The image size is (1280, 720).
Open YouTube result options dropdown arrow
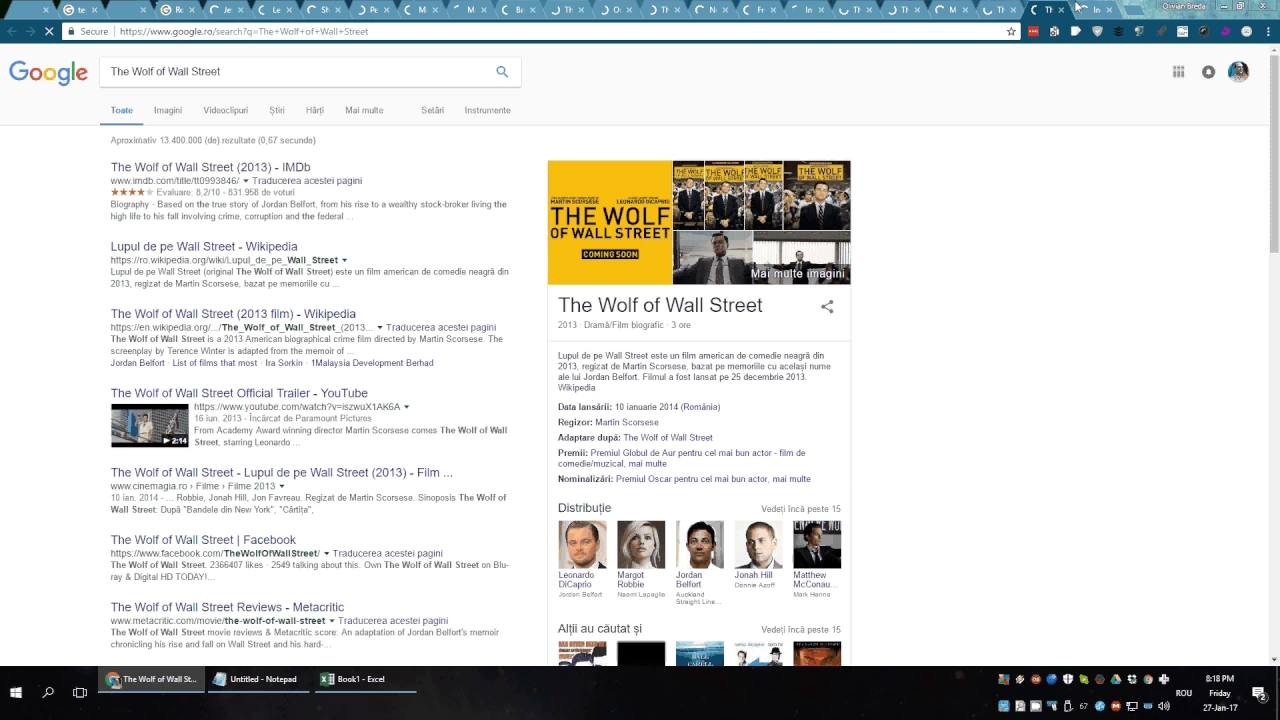pyautogui.click(x=406, y=407)
